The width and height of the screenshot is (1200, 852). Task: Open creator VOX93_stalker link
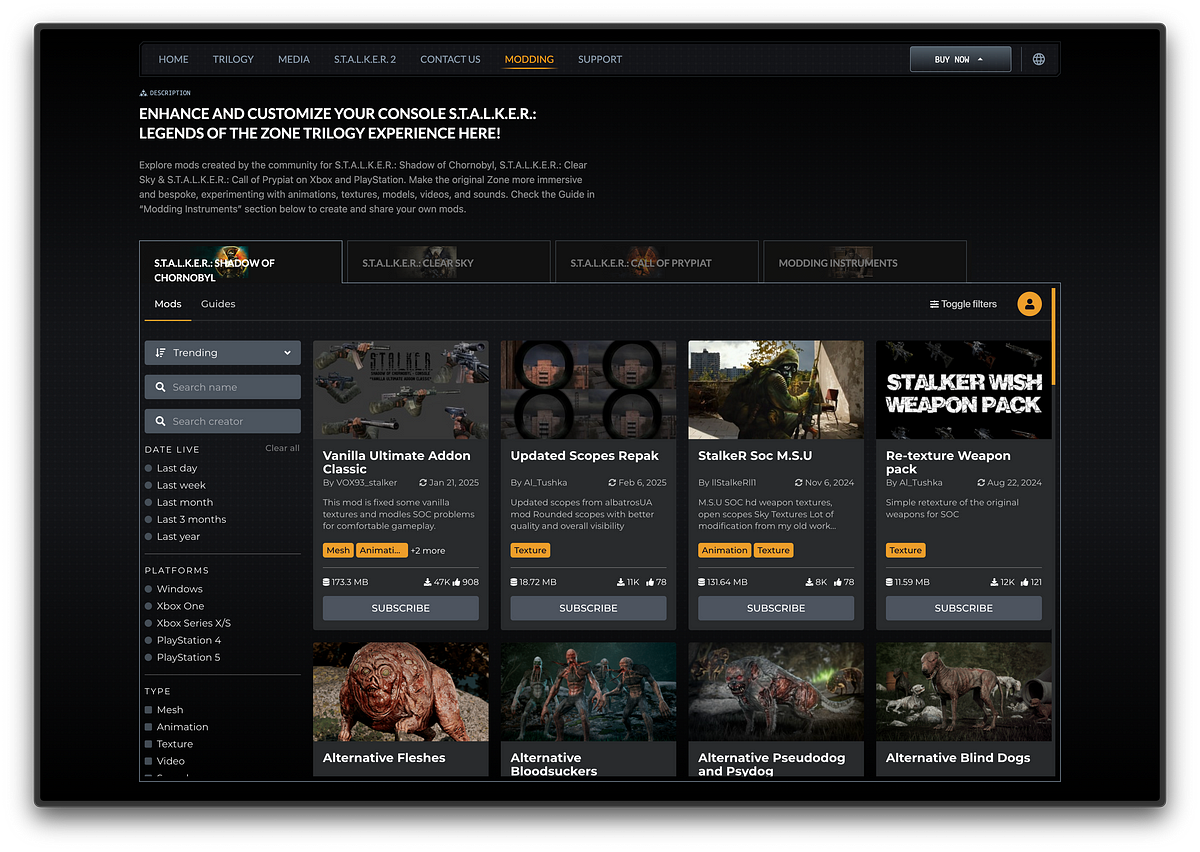tap(367, 482)
